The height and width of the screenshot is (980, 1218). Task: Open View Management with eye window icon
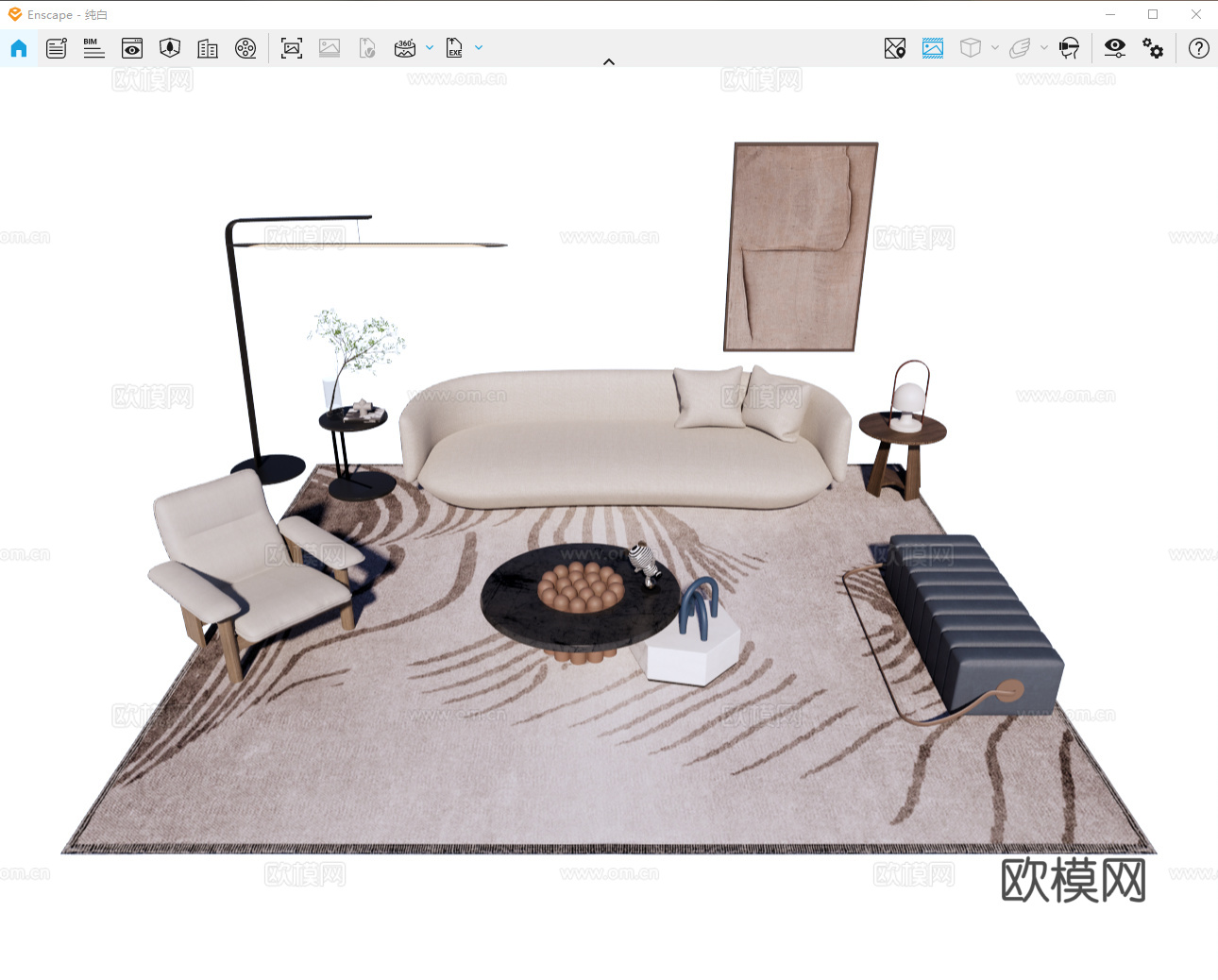(x=132, y=48)
